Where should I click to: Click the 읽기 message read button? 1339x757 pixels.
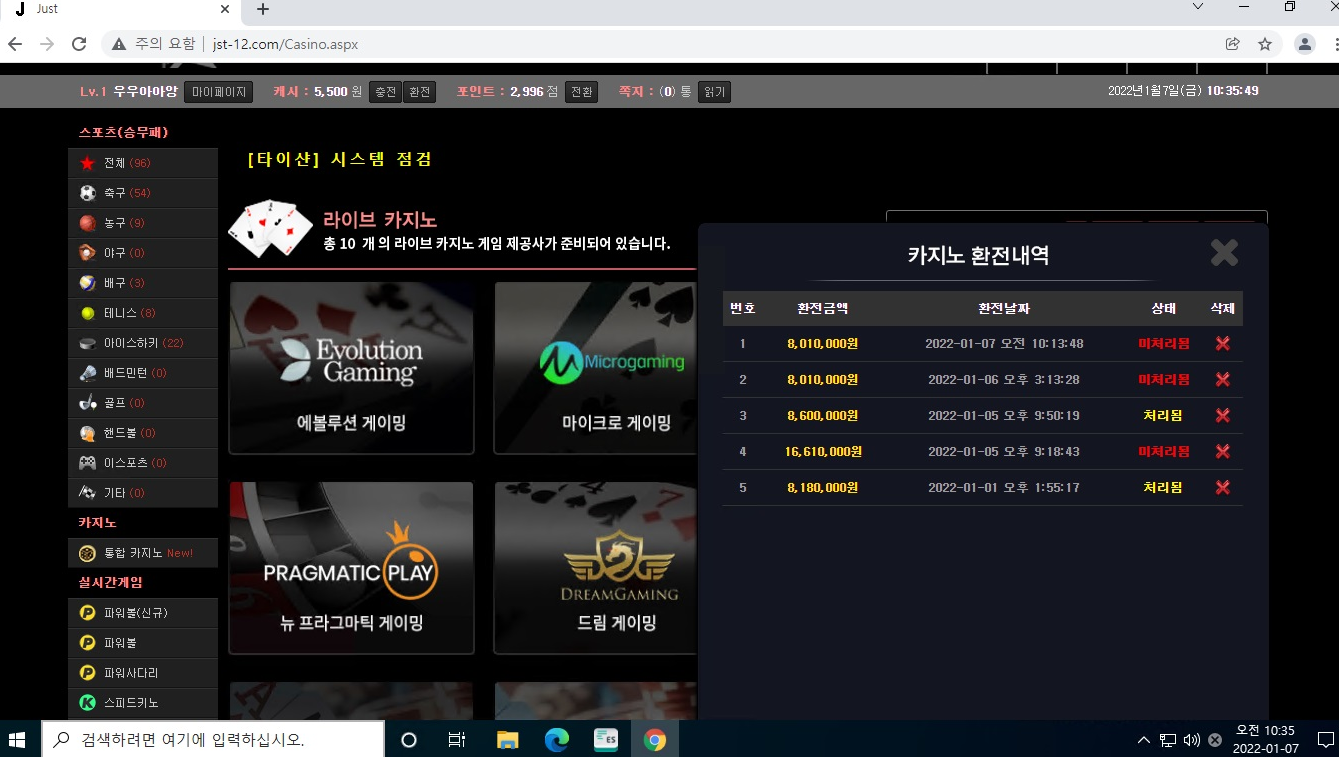click(714, 92)
